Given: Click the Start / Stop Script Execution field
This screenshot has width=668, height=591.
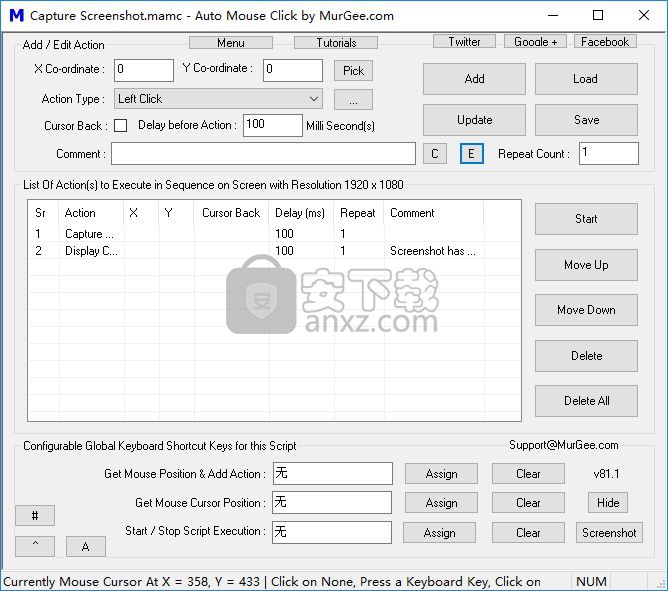Looking at the screenshot, I should (332, 532).
